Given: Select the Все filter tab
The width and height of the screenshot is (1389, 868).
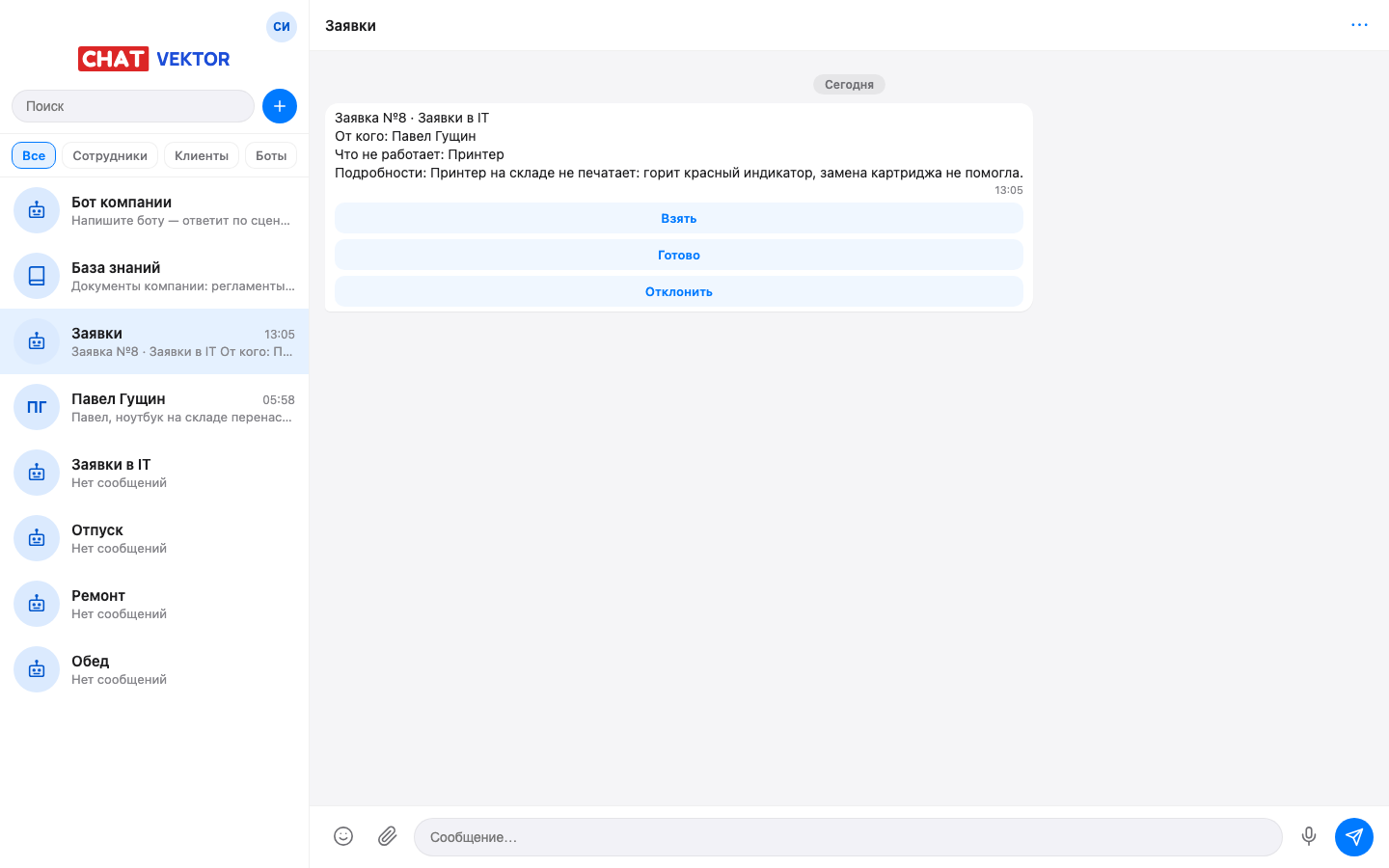Looking at the screenshot, I should pos(34,155).
